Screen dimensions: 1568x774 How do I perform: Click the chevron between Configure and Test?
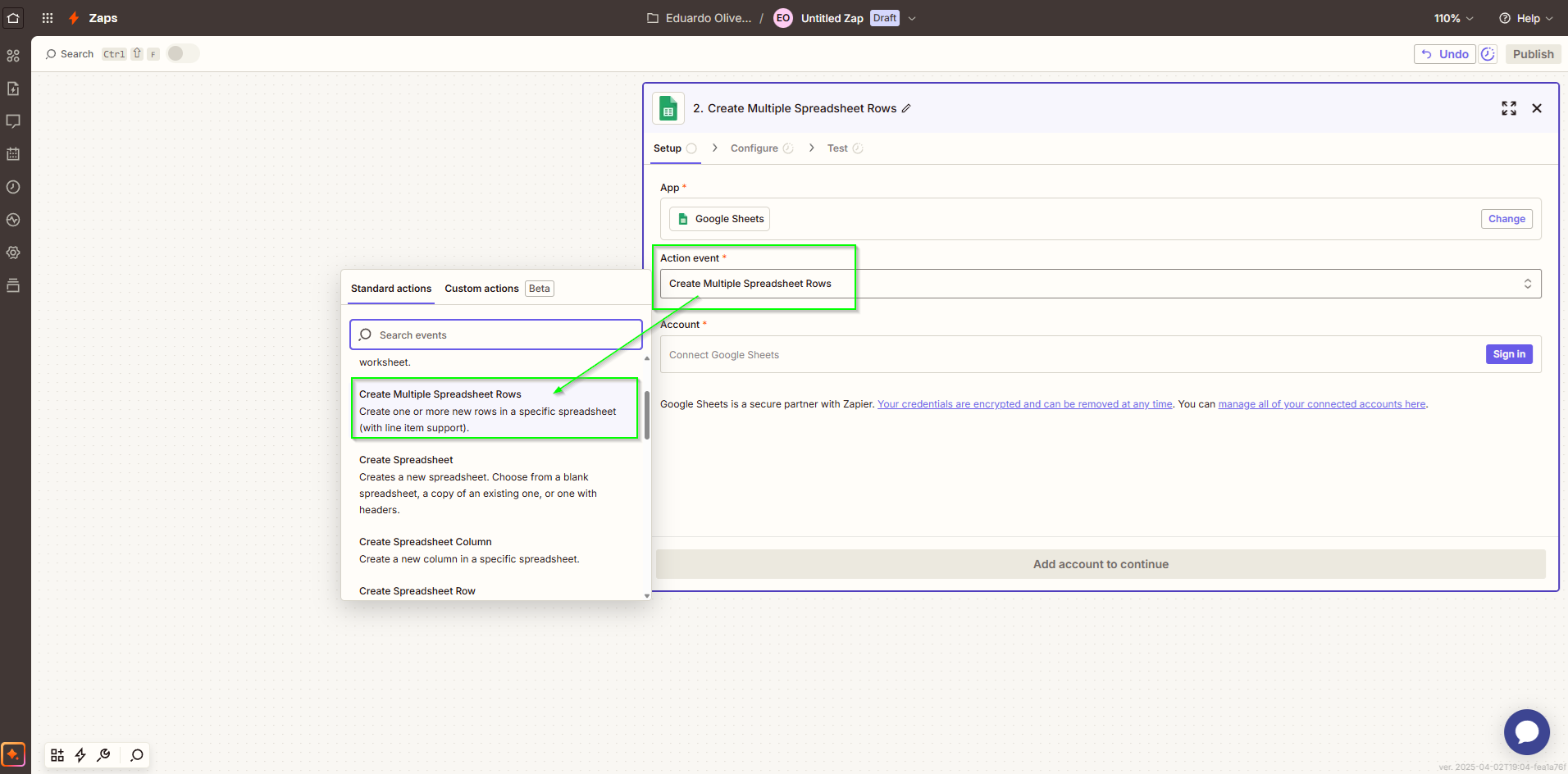point(811,148)
